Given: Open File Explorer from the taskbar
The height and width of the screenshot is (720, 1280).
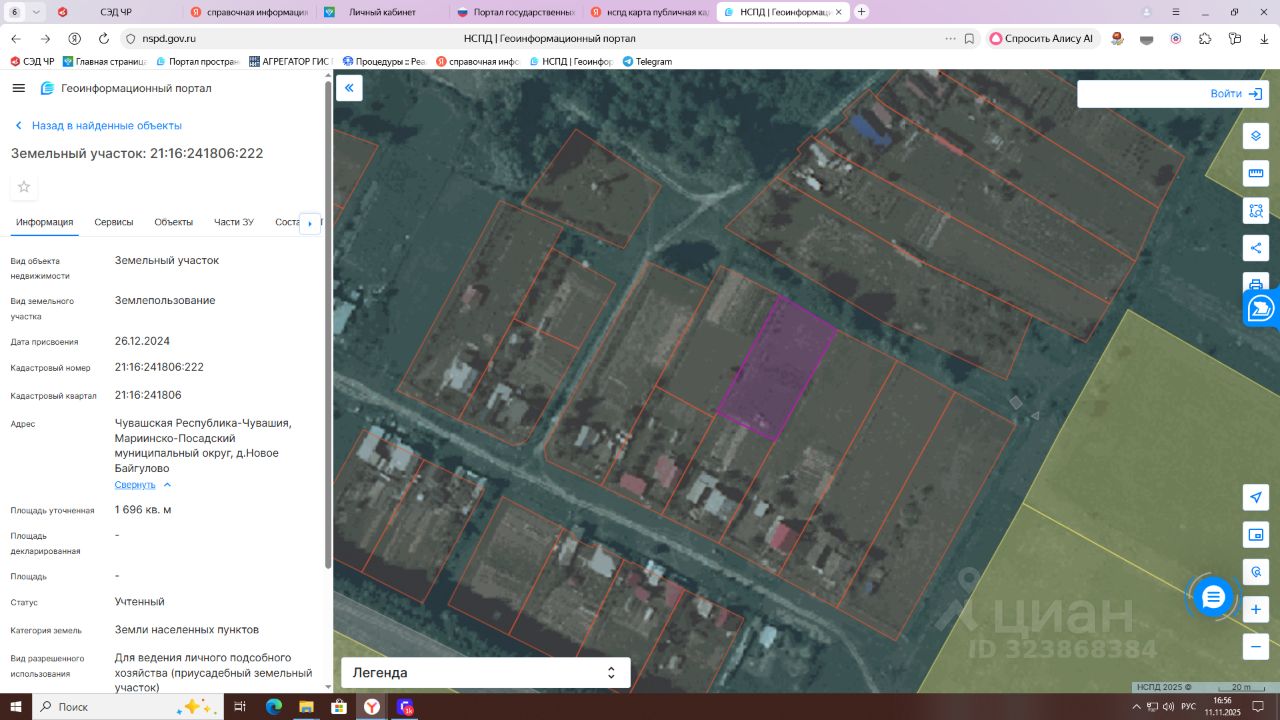Looking at the screenshot, I should click(x=306, y=707).
